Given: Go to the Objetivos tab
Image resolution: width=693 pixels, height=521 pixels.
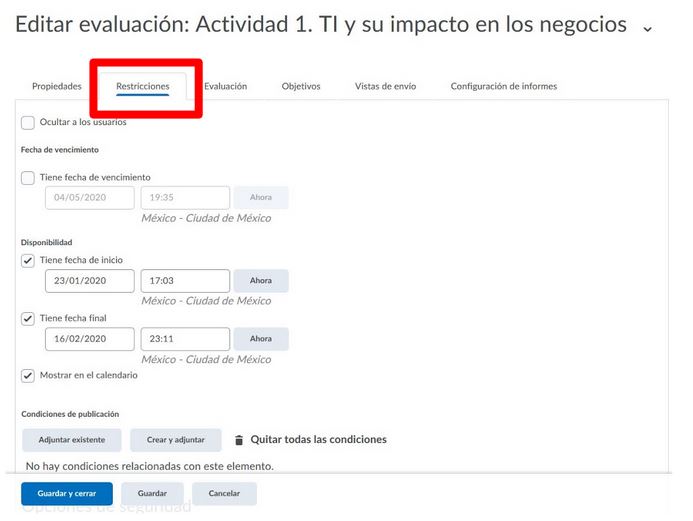Looking at the screenshot, I should tap(301, 87).
